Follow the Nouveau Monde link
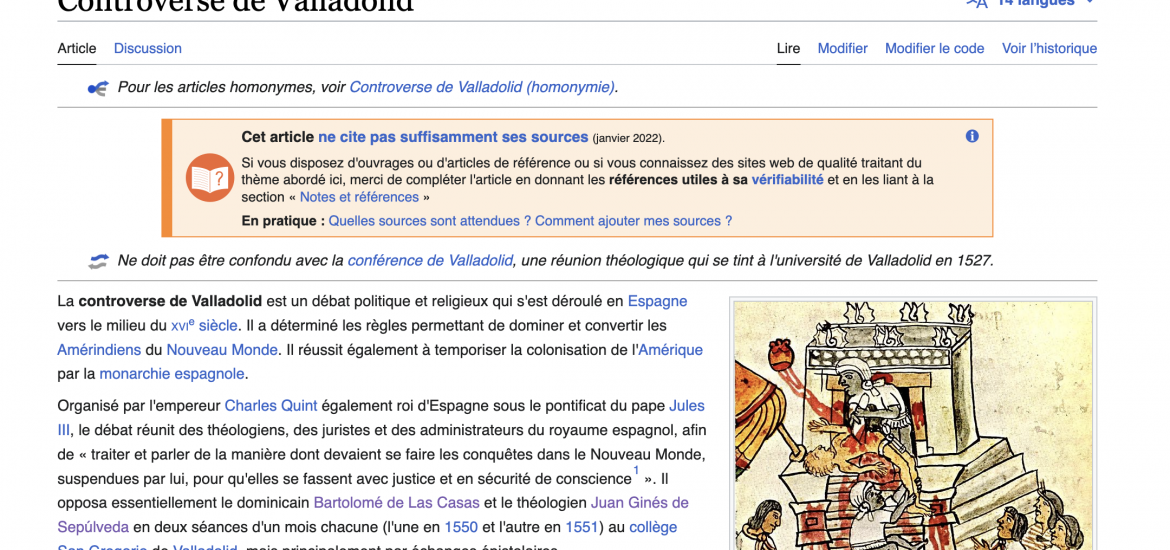1170x550 pixels. (222, 350)
